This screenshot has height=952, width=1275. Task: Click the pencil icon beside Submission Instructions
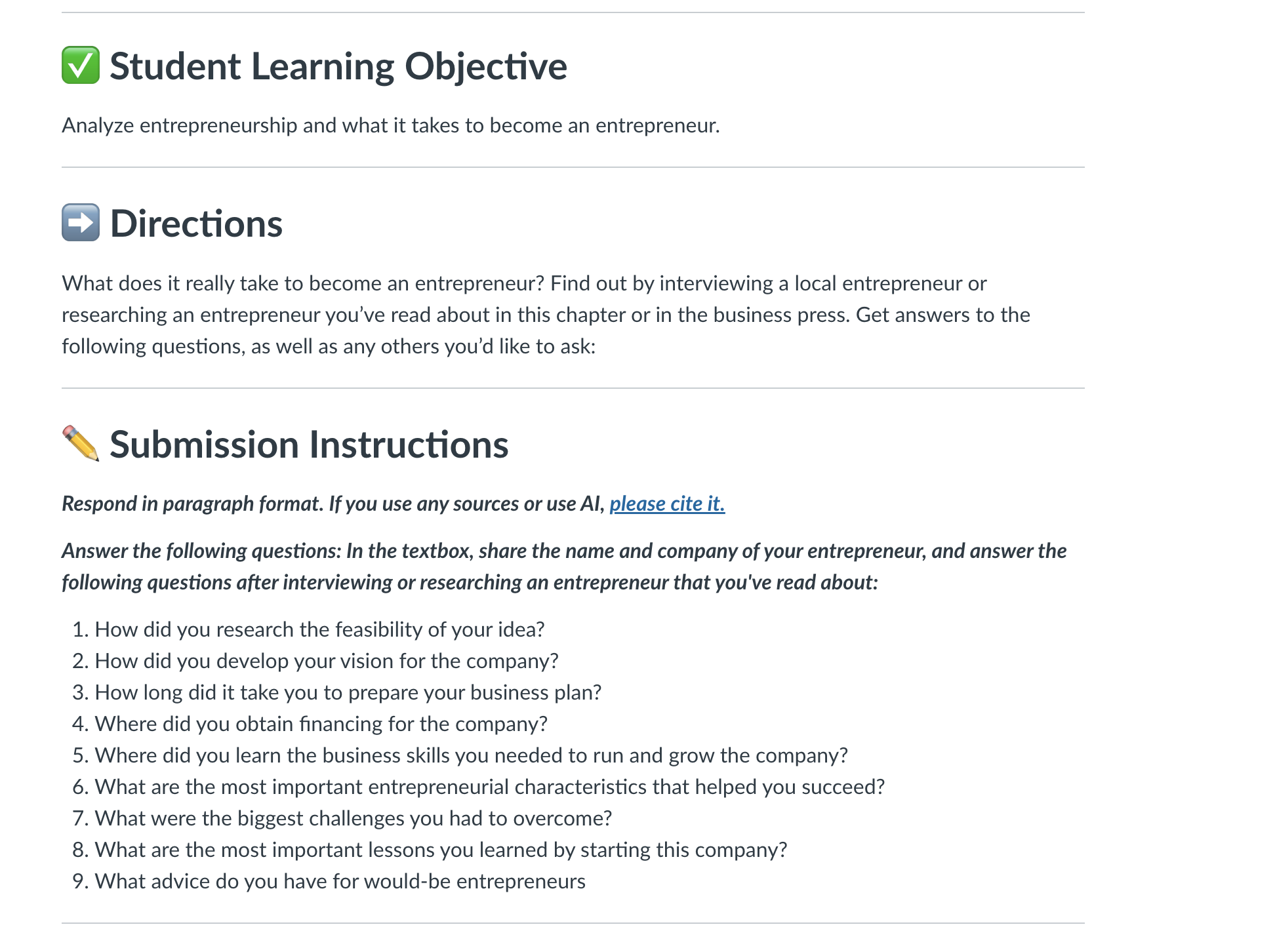pyautogui.click(x=81, y=444)
